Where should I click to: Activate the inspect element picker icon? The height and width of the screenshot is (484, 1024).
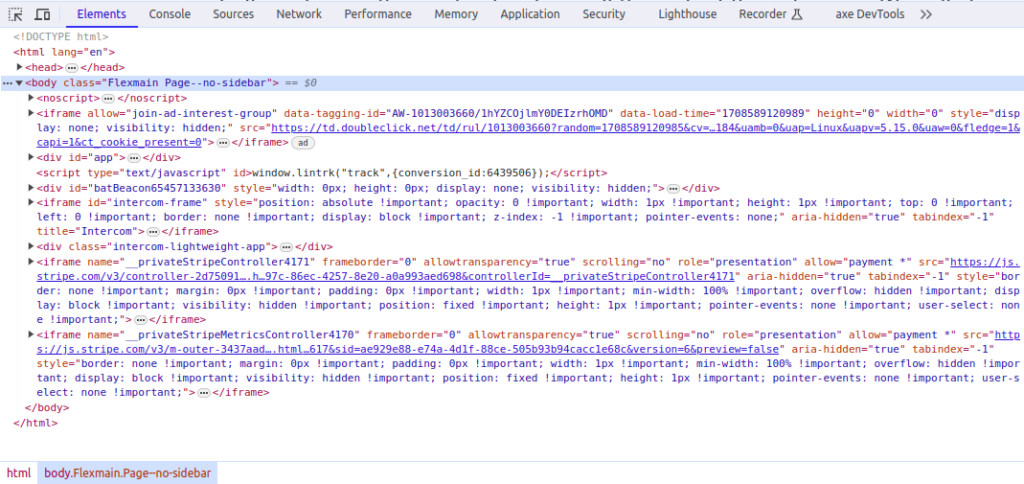pos(16,14)
